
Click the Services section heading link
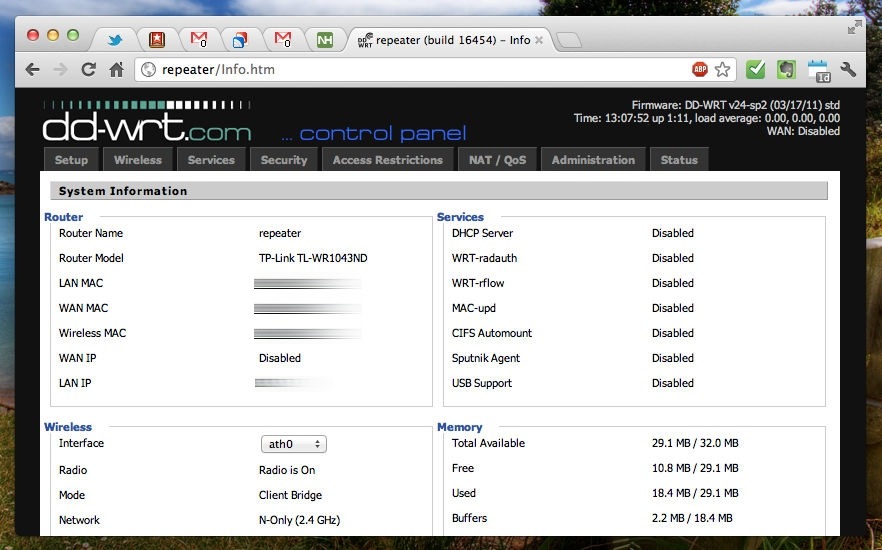[x=460, y=217]
